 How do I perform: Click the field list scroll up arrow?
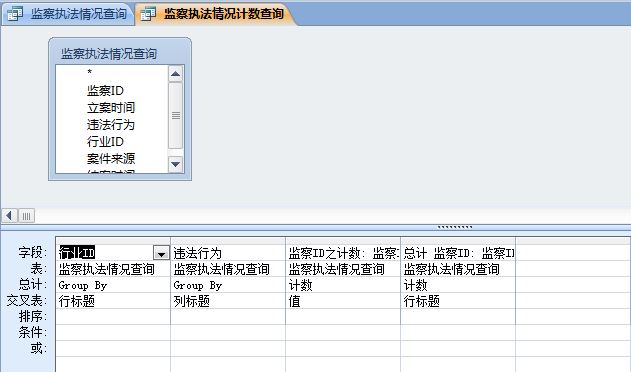click(175, 74)
